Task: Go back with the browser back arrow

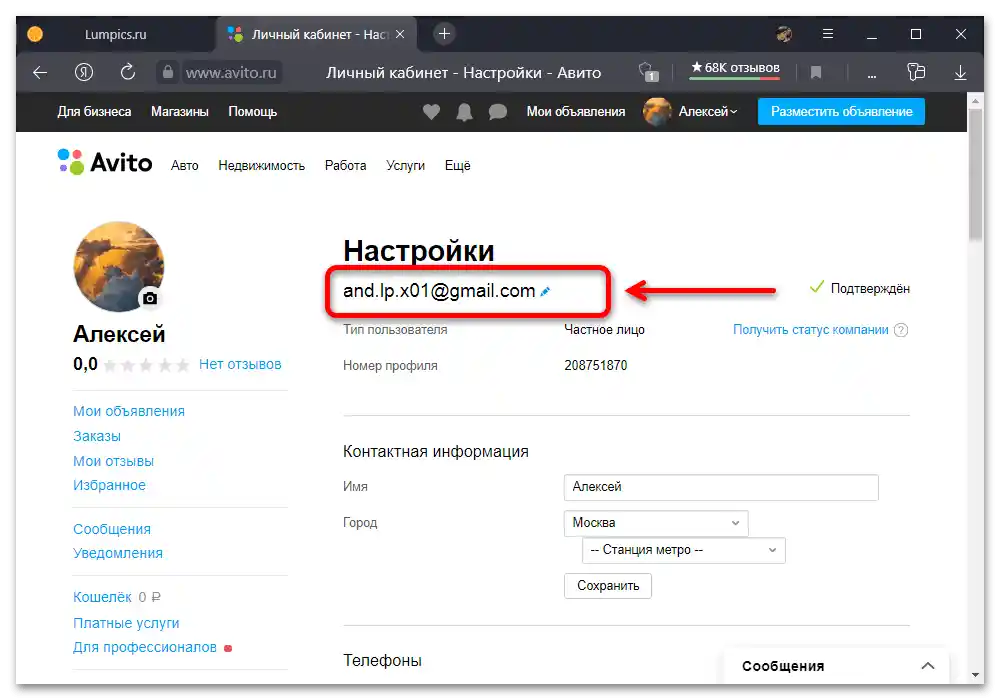Action: pyautogui.click(x=40, y=73)
